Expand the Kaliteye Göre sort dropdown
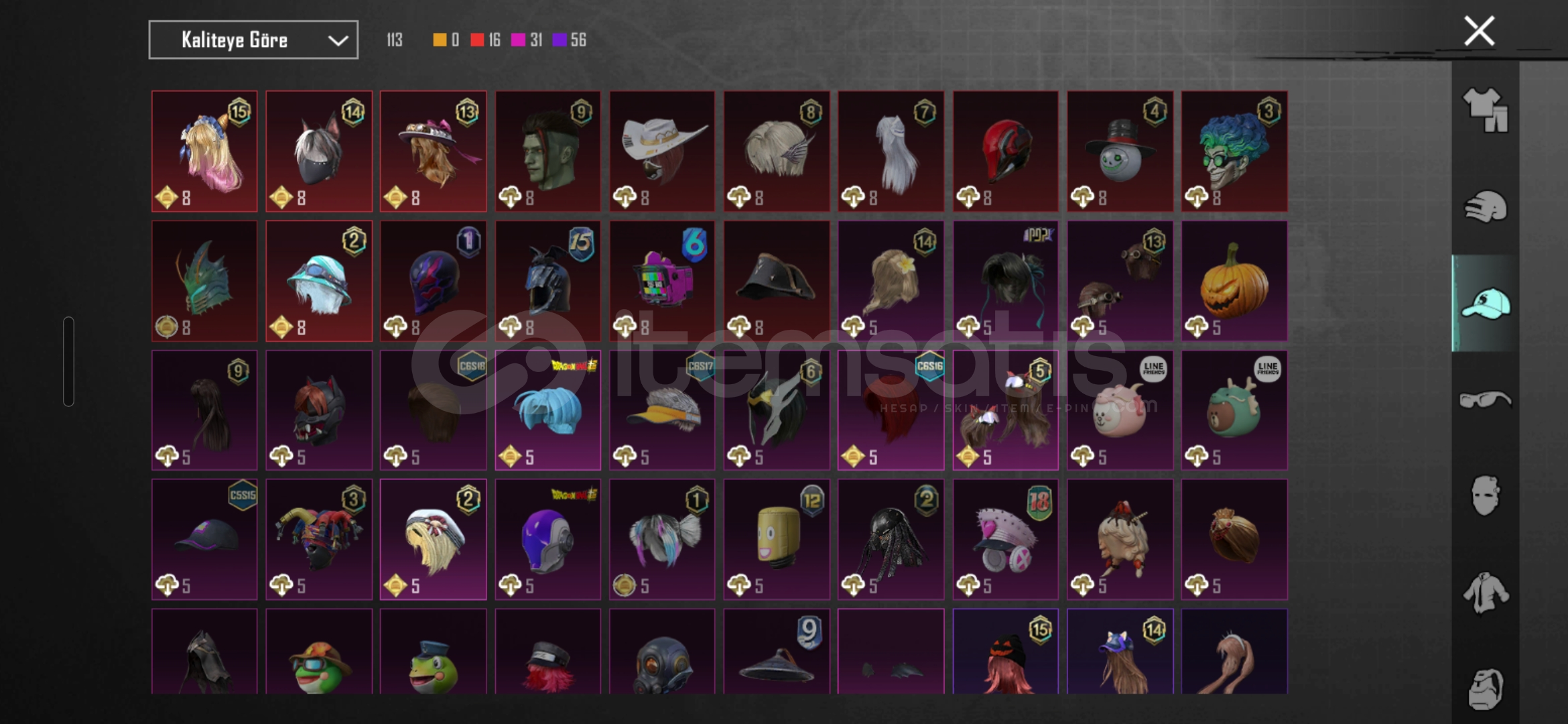 [x=253, y=40]
